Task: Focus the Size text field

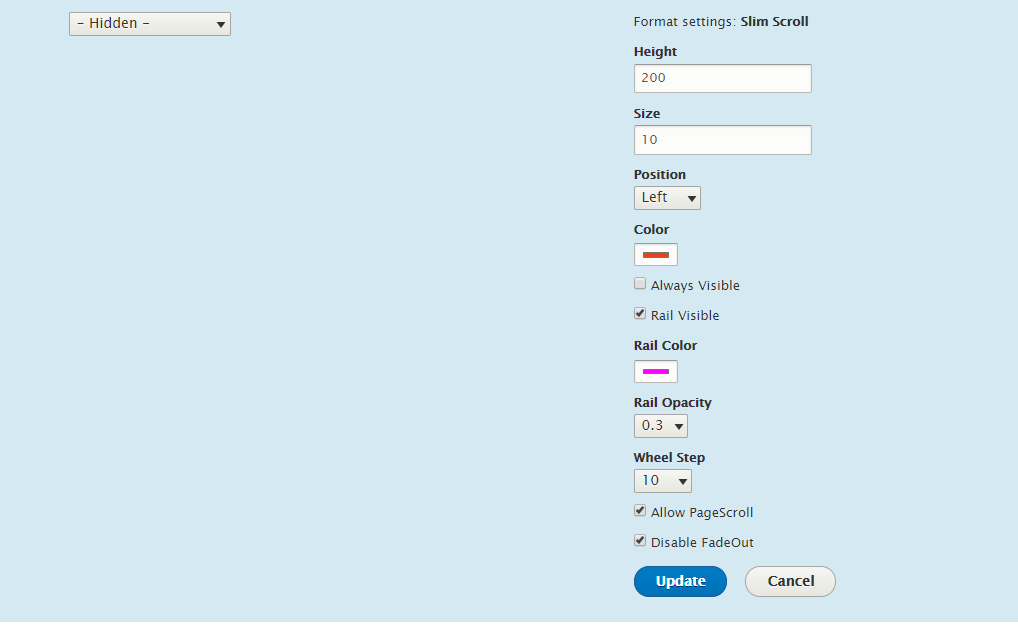Action: tap(723, 140)
